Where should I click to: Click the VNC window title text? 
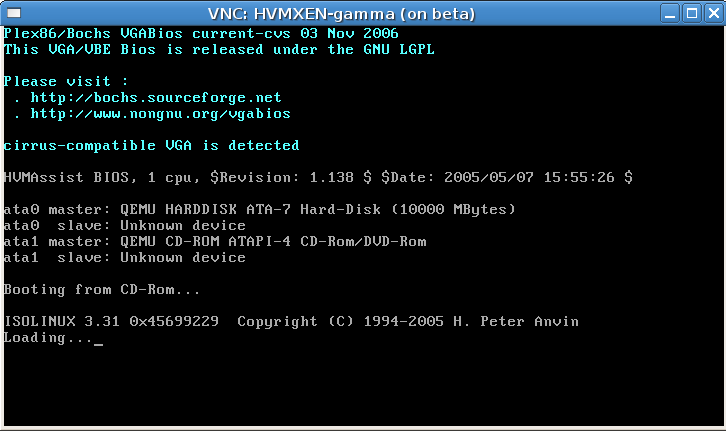tap(341, 14)
